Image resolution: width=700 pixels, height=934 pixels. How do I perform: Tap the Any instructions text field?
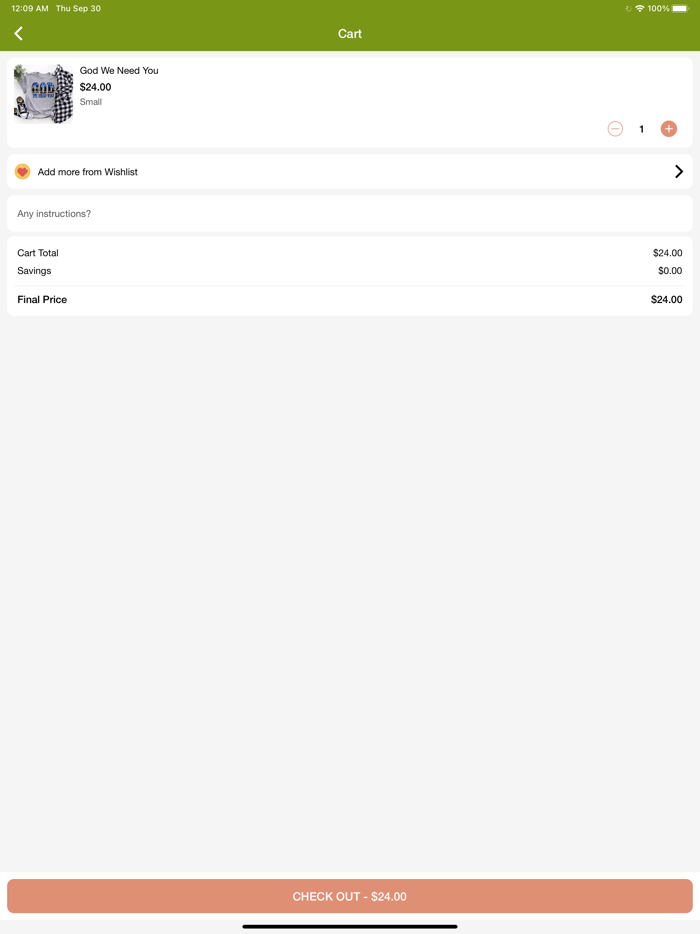pyautogui.click(x=350, y=214)
